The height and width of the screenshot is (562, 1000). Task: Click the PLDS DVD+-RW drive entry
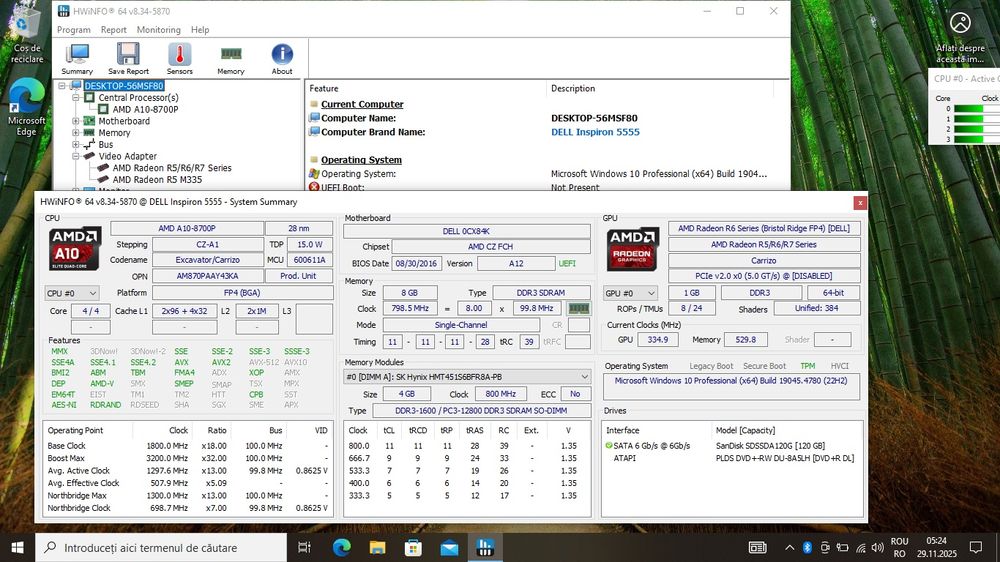[784, 458]
